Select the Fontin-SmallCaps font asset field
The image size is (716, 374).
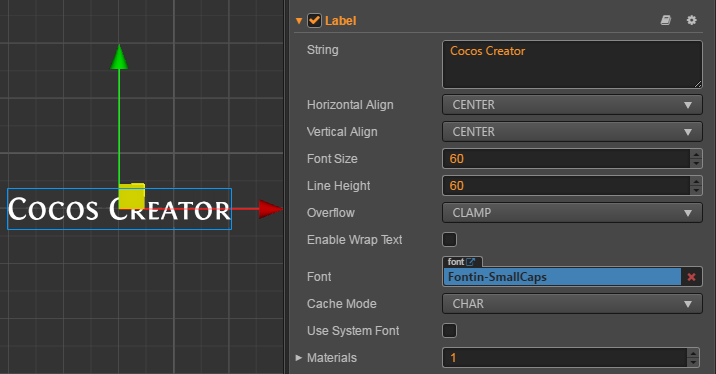[562, 277]
